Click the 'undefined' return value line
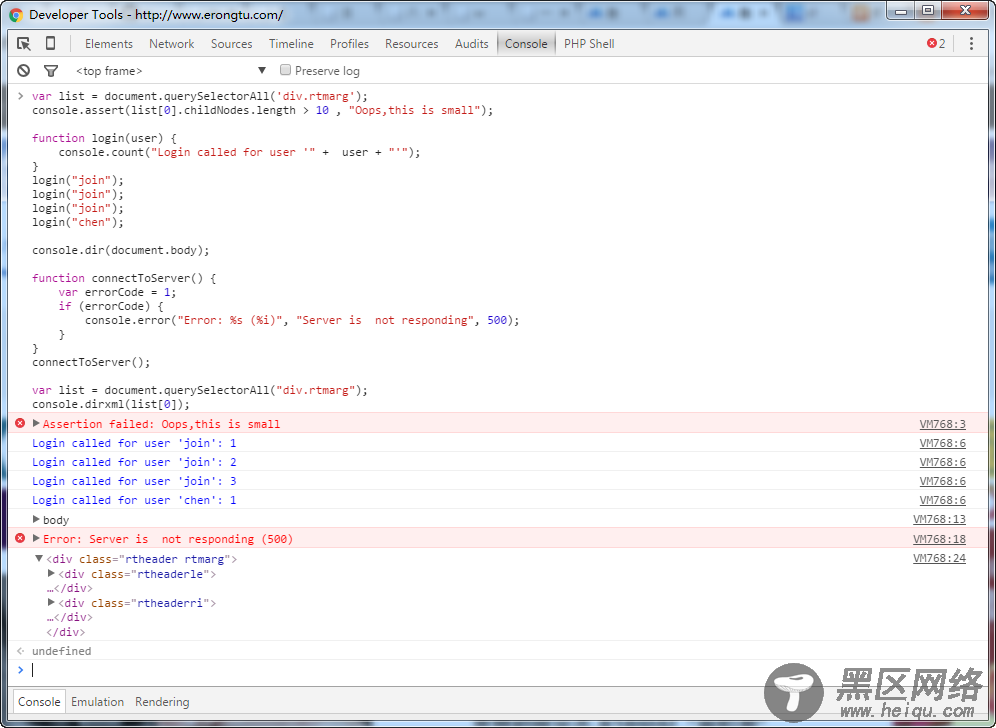The height and width of the screenshot is (728, 996). [62, 650]
